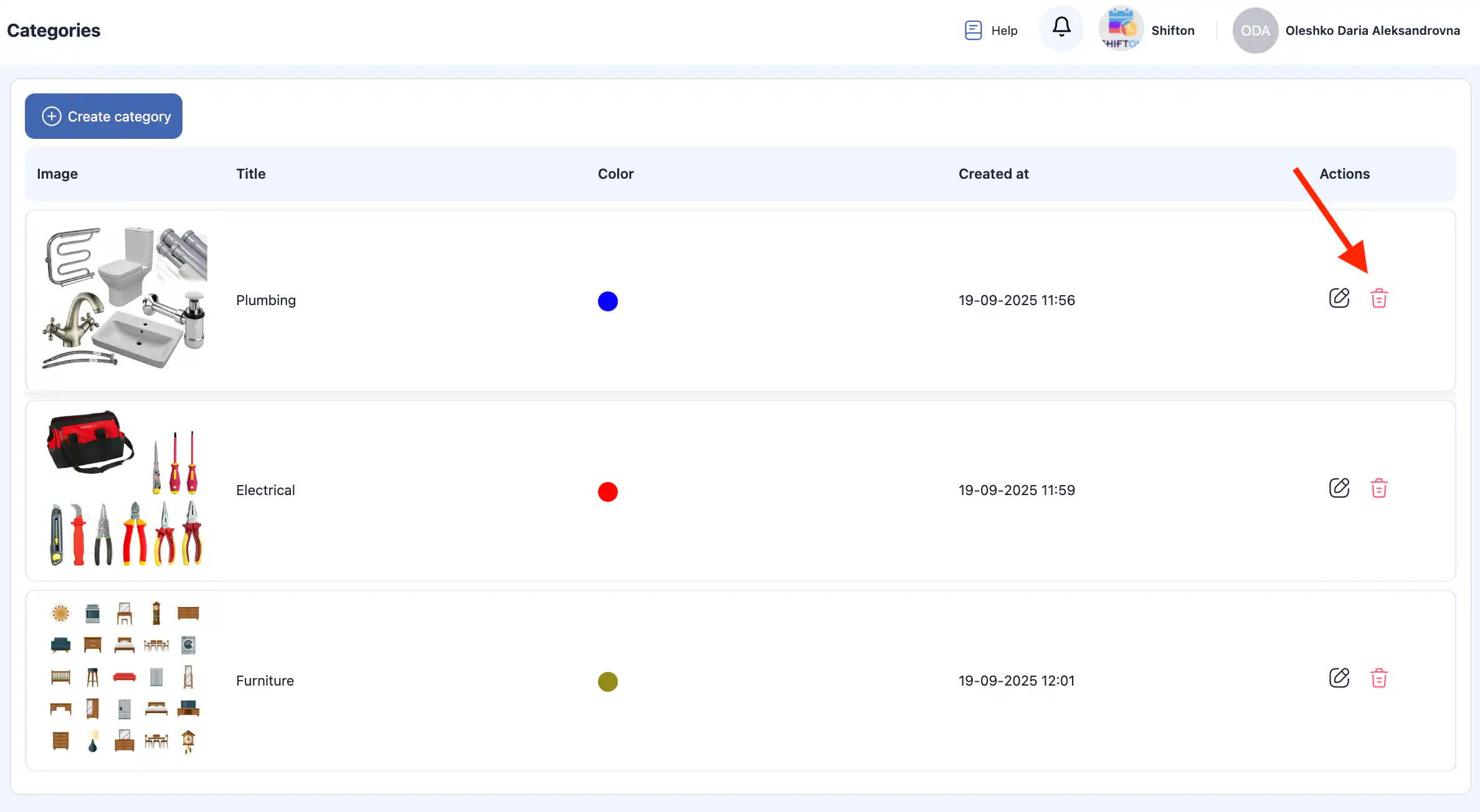The width and height of the screenshot is (1480, 812).
Task: Open the Plumbing category image
Action: [125, 299]
